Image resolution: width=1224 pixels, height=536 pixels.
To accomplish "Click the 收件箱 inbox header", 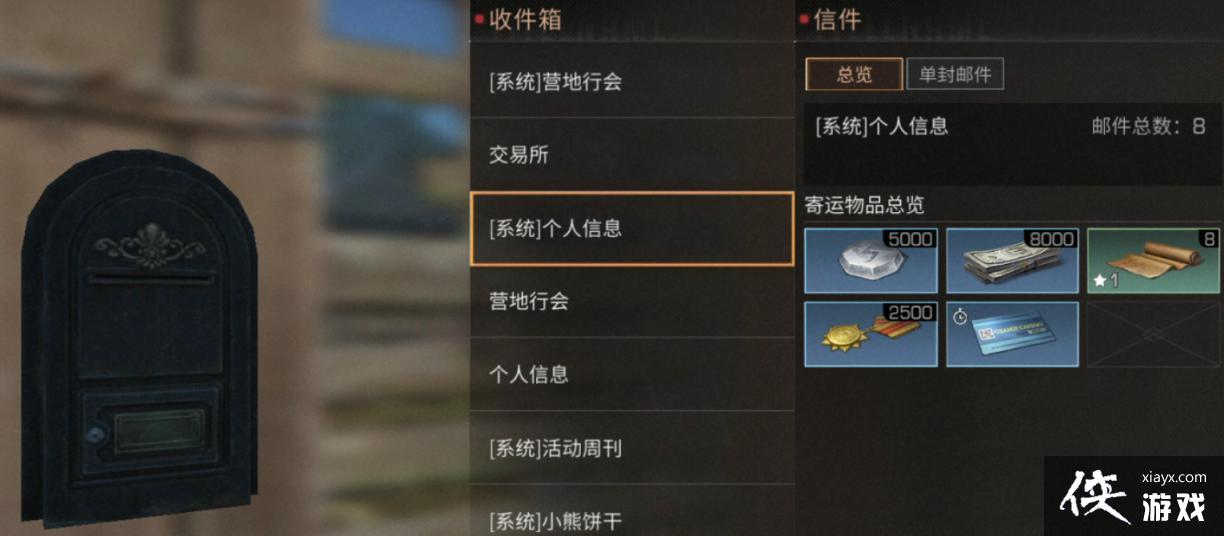I will tap(526, 19).
